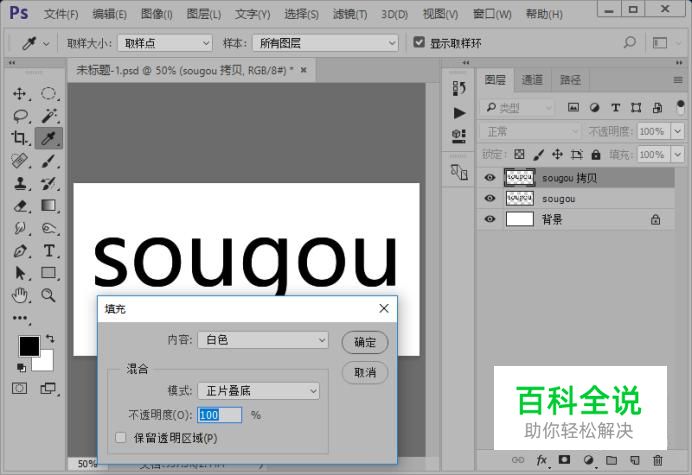Switch to the 通道 tab

(532, 79)
